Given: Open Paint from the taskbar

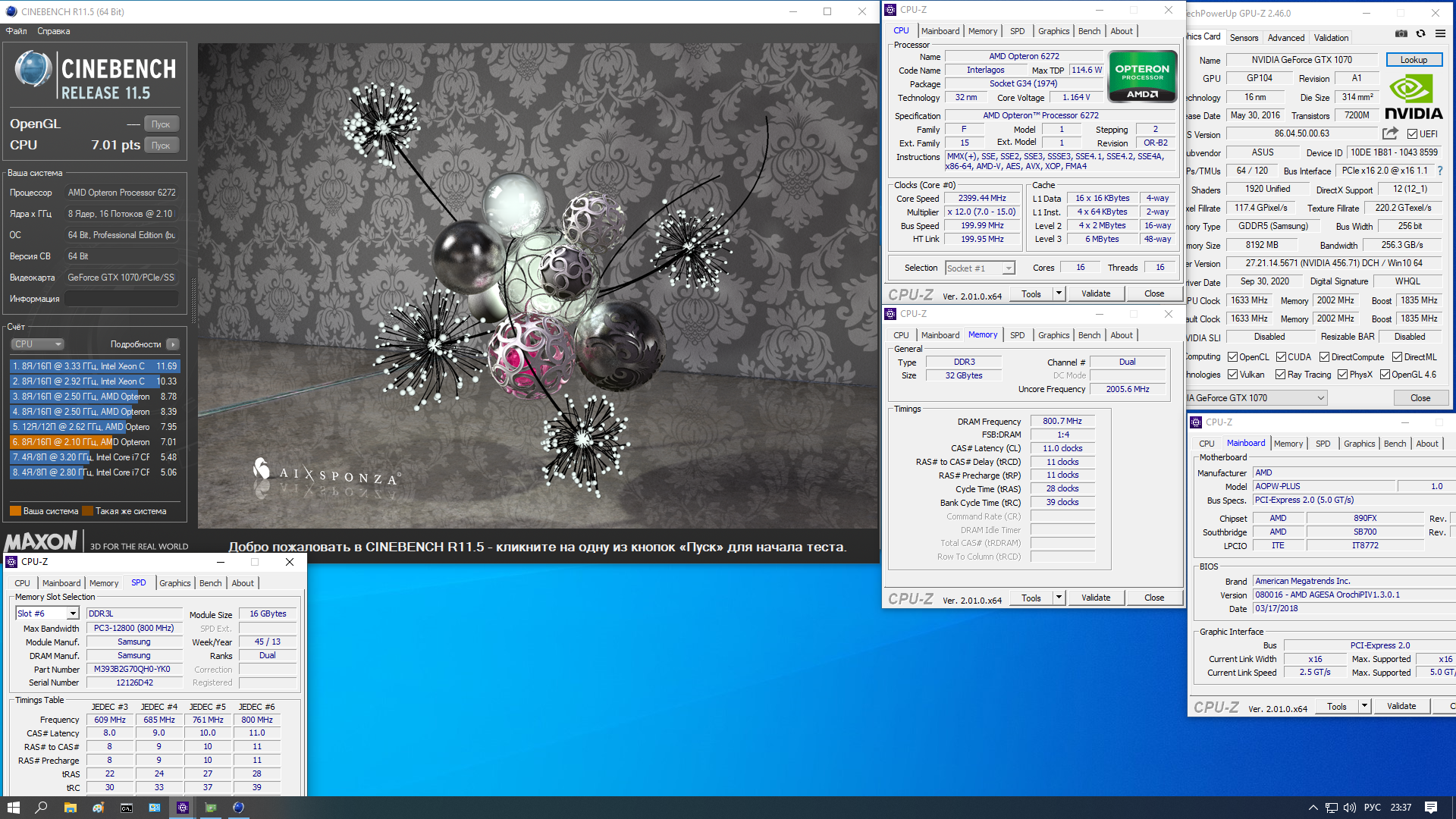Looking at the screenshot, I should [x=98, y=808].
